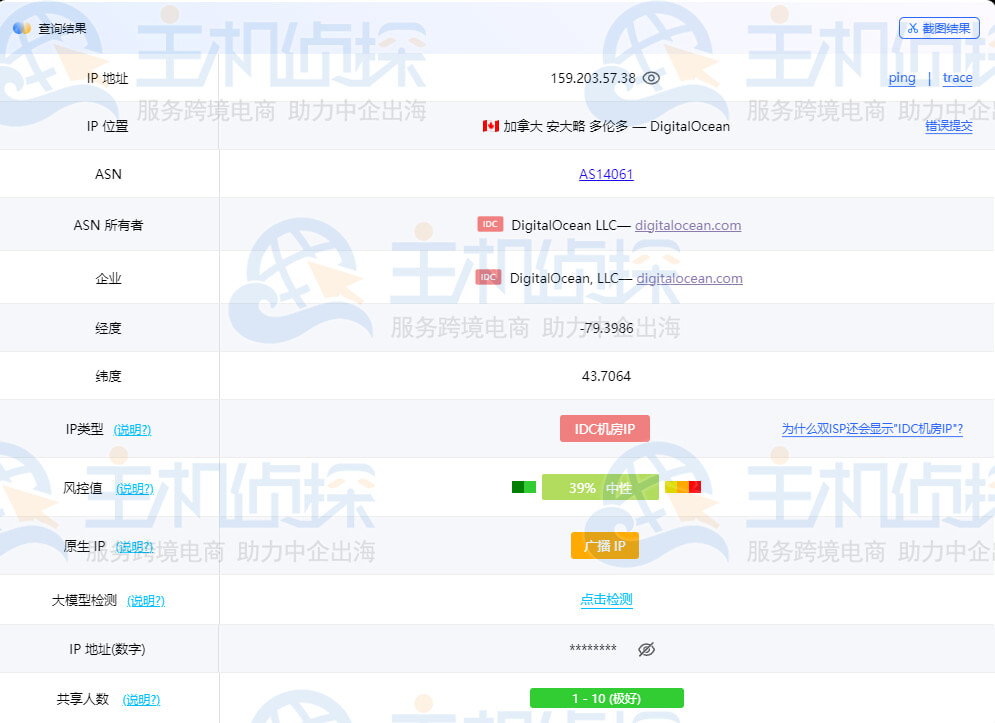Viewport: 995px width, 723px height.
Task: Open the AS14061 ASN link
Action: tap(606, 174)
